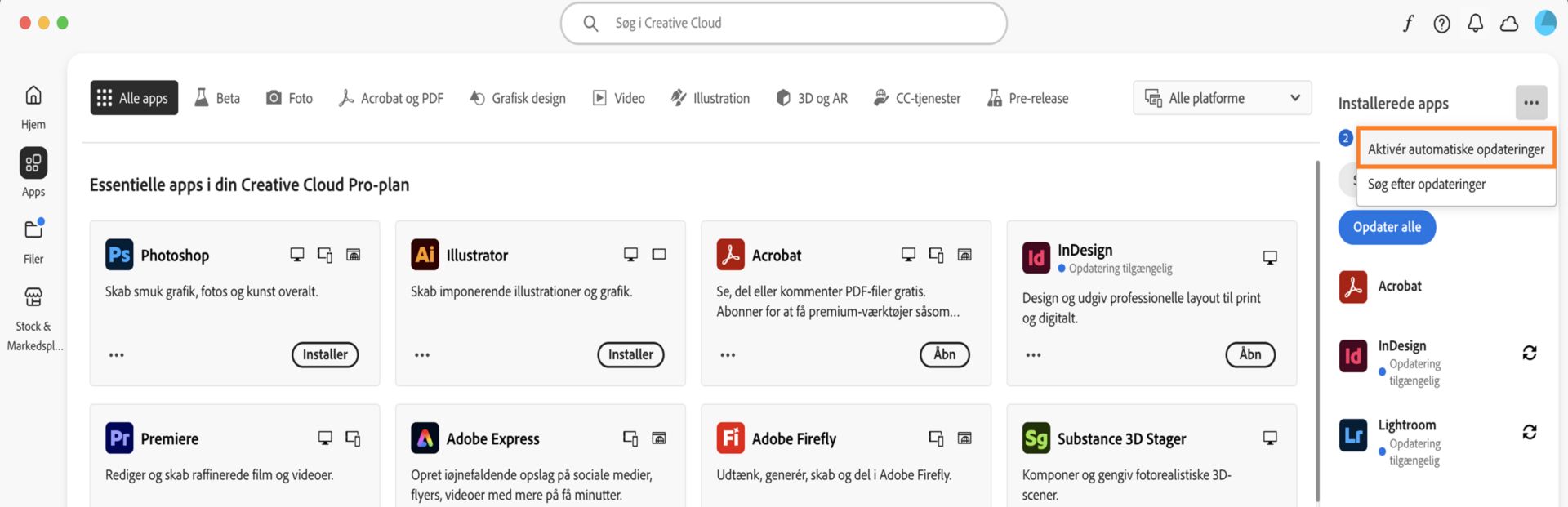The width and height of the screenshot is (1568, 507).
Task: Click Åbn button for InDesign
Action: point(1250,354)
